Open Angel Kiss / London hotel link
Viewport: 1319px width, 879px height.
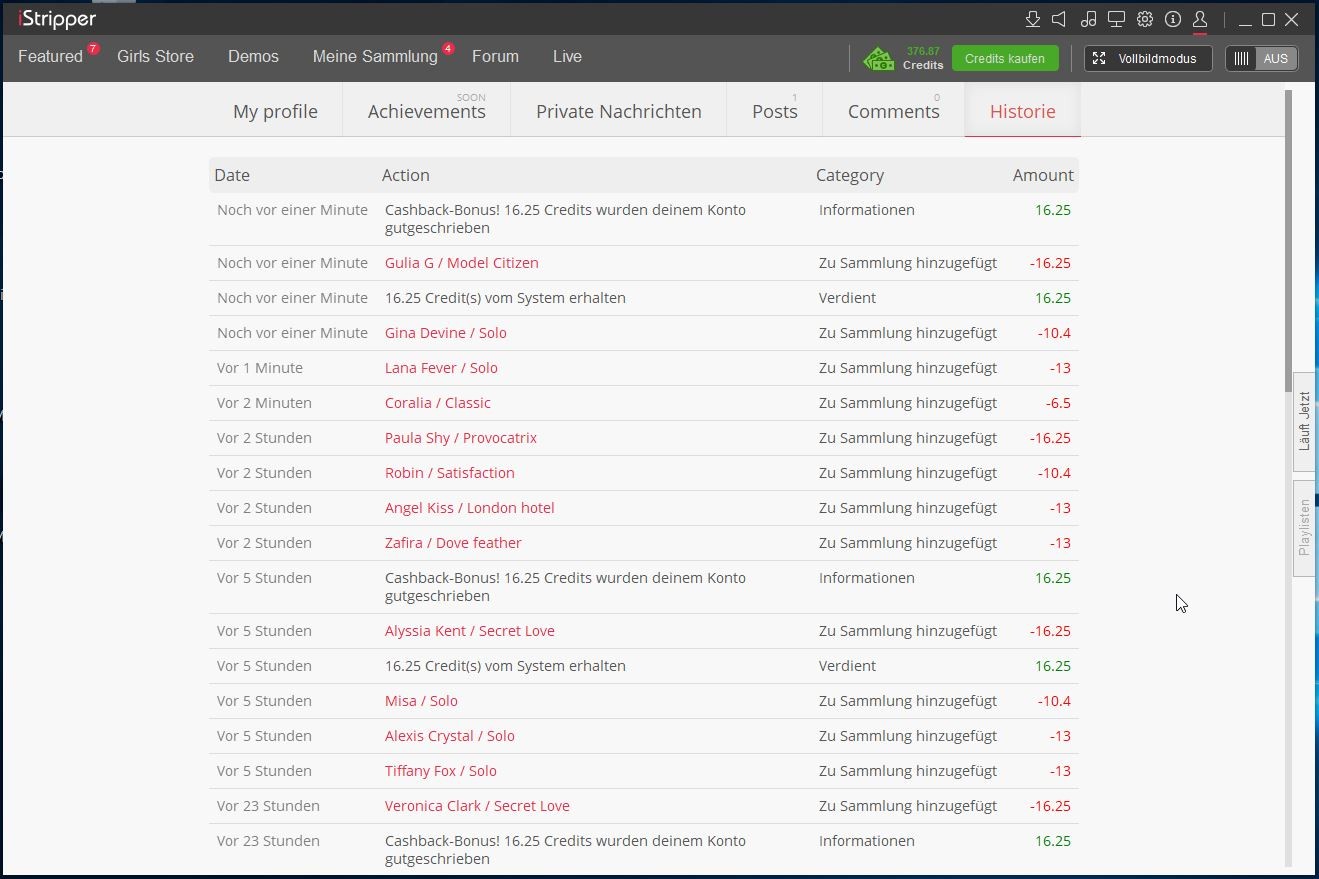(470, 508)
